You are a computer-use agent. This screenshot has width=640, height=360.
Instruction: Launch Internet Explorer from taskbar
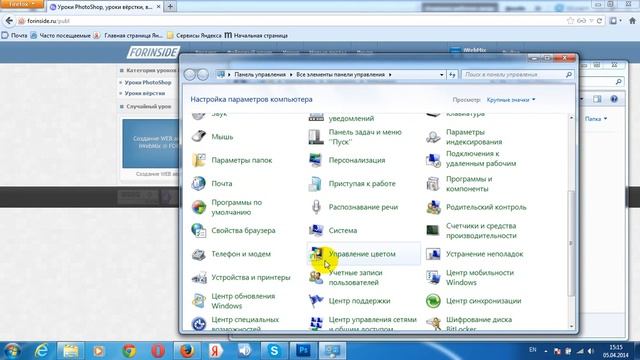(41, 351)
